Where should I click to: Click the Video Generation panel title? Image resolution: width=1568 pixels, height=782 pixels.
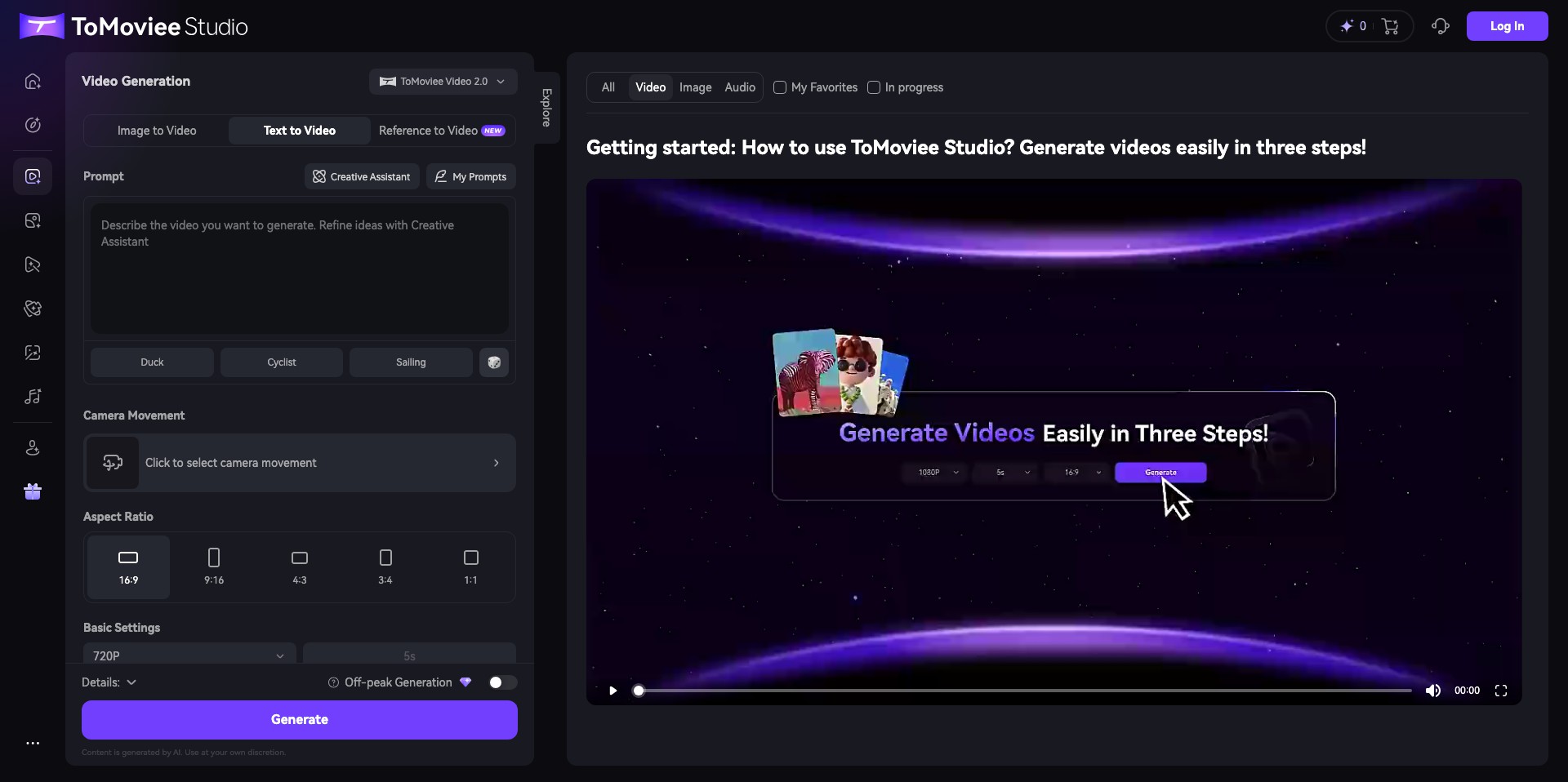click(136, 81)
